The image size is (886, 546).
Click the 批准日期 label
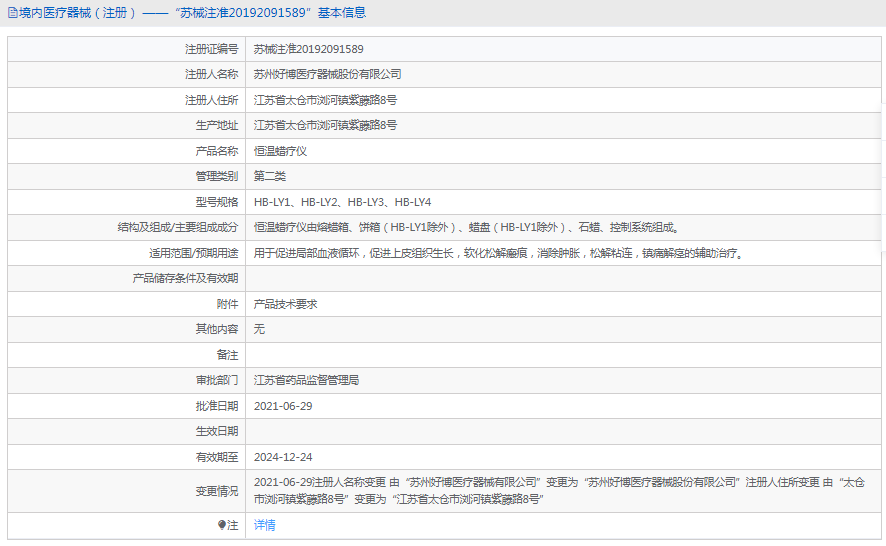point(217,406)
